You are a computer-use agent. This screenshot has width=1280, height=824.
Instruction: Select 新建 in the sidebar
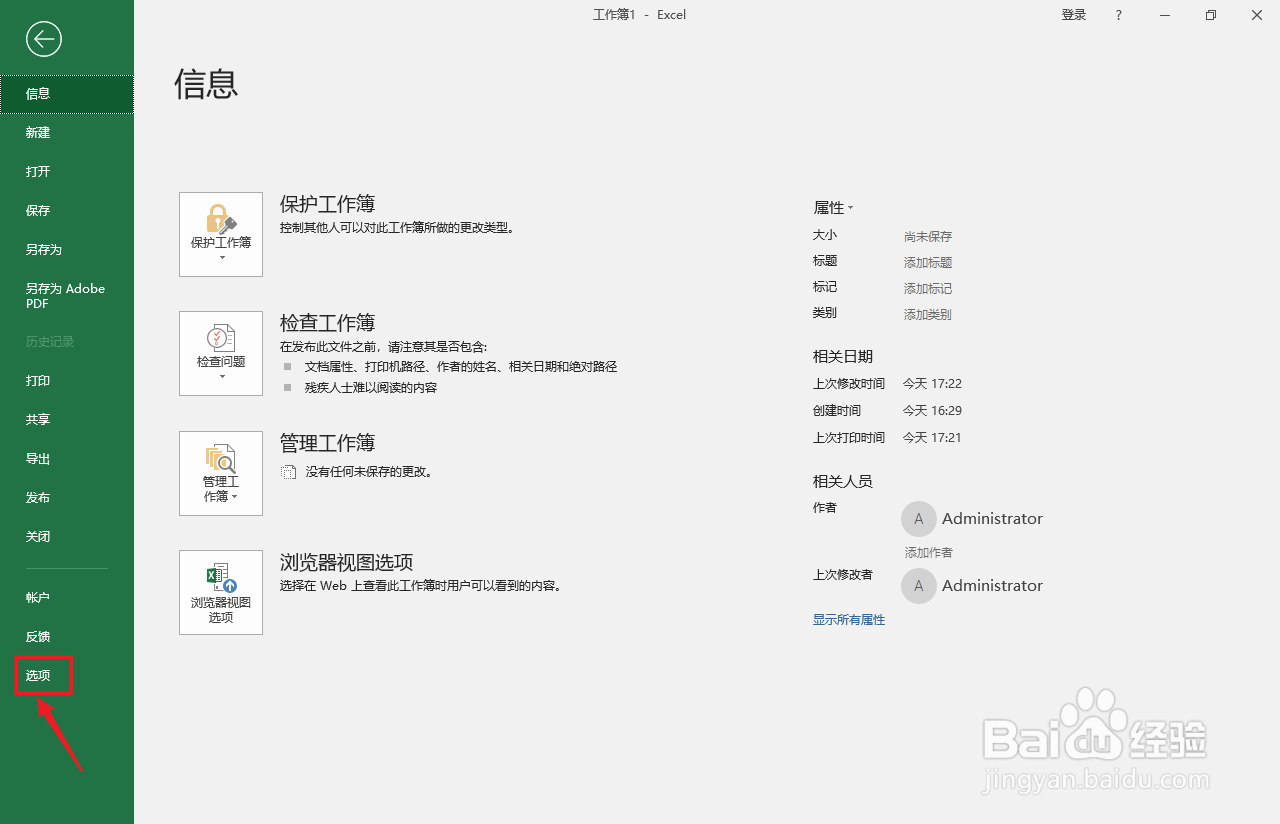(37, 132)
